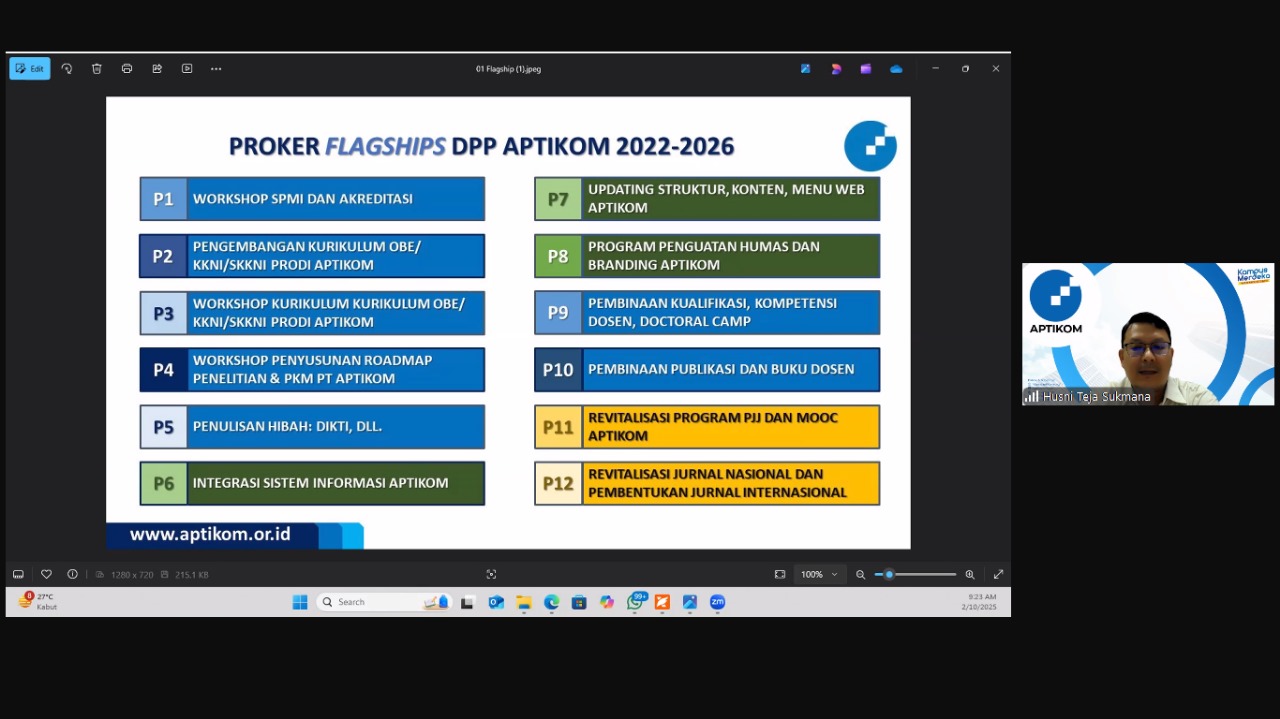Toggle favorite with the heart icon
The width and height of the screenshot is (1280, 719).
46,574
